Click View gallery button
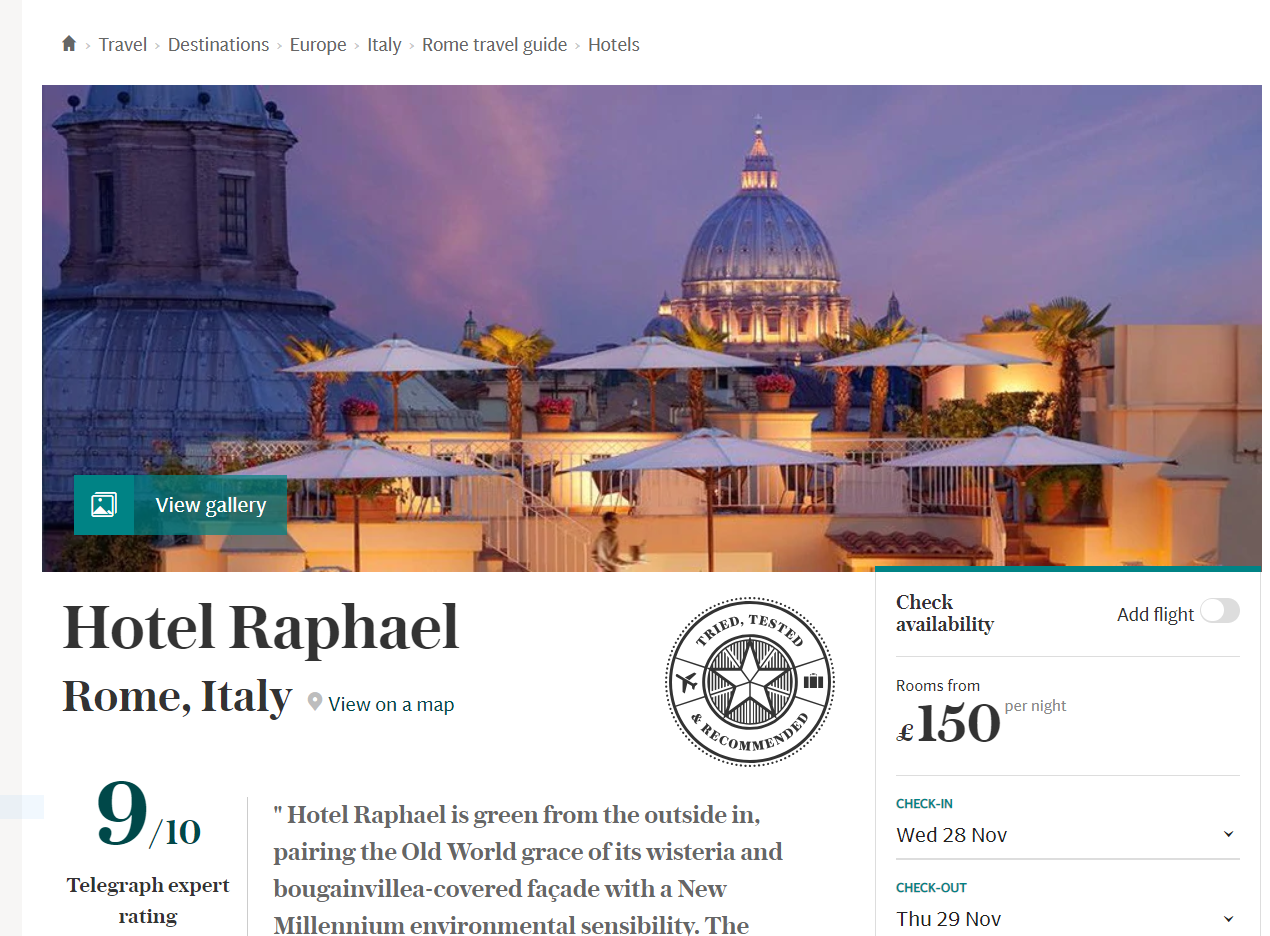The height and width of the screenshot is (936, 1270). pyautogui.click(x=181, y=505)
